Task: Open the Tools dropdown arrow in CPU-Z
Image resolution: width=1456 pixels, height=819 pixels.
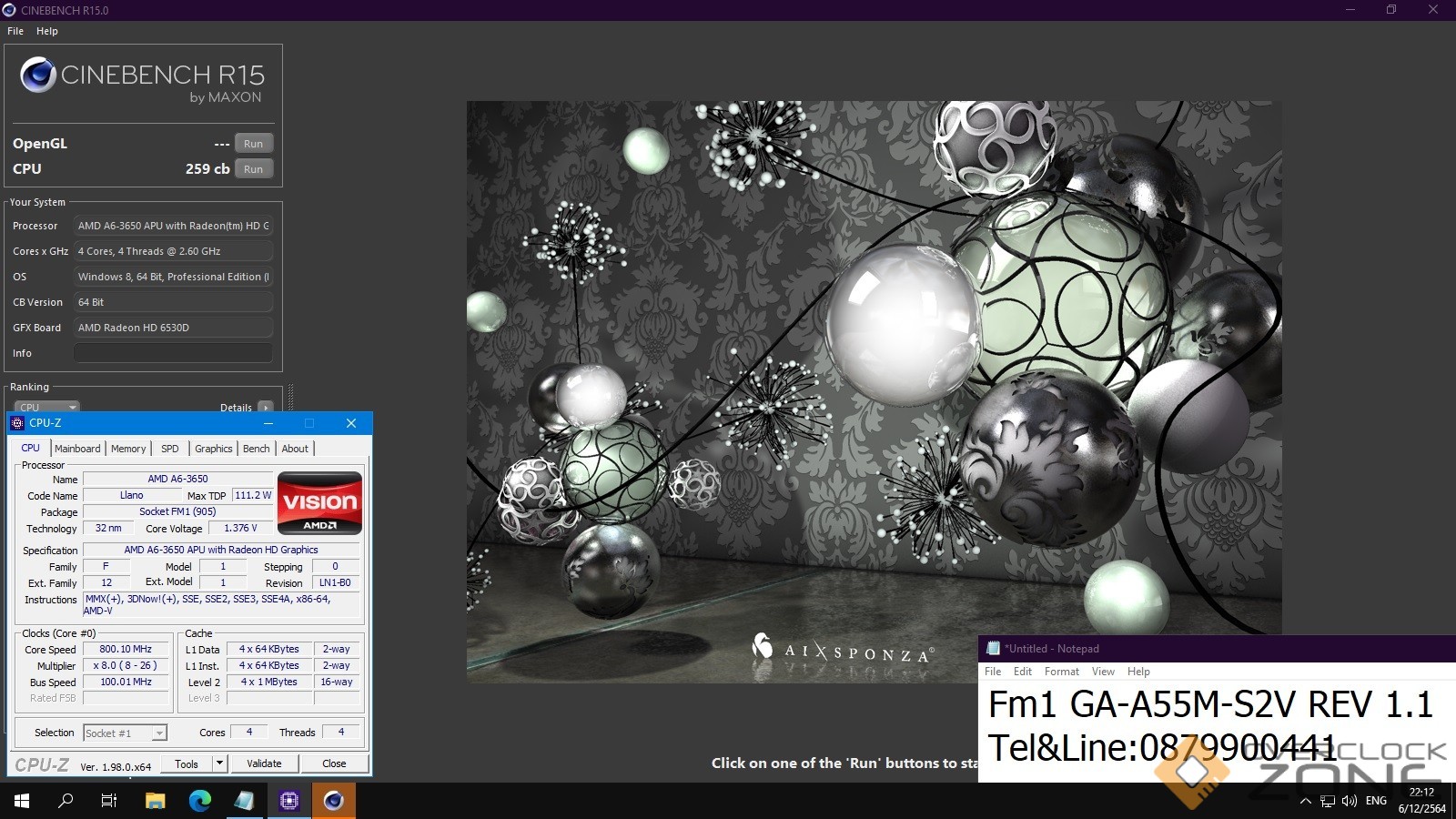Action: click(x=219, y=763)
